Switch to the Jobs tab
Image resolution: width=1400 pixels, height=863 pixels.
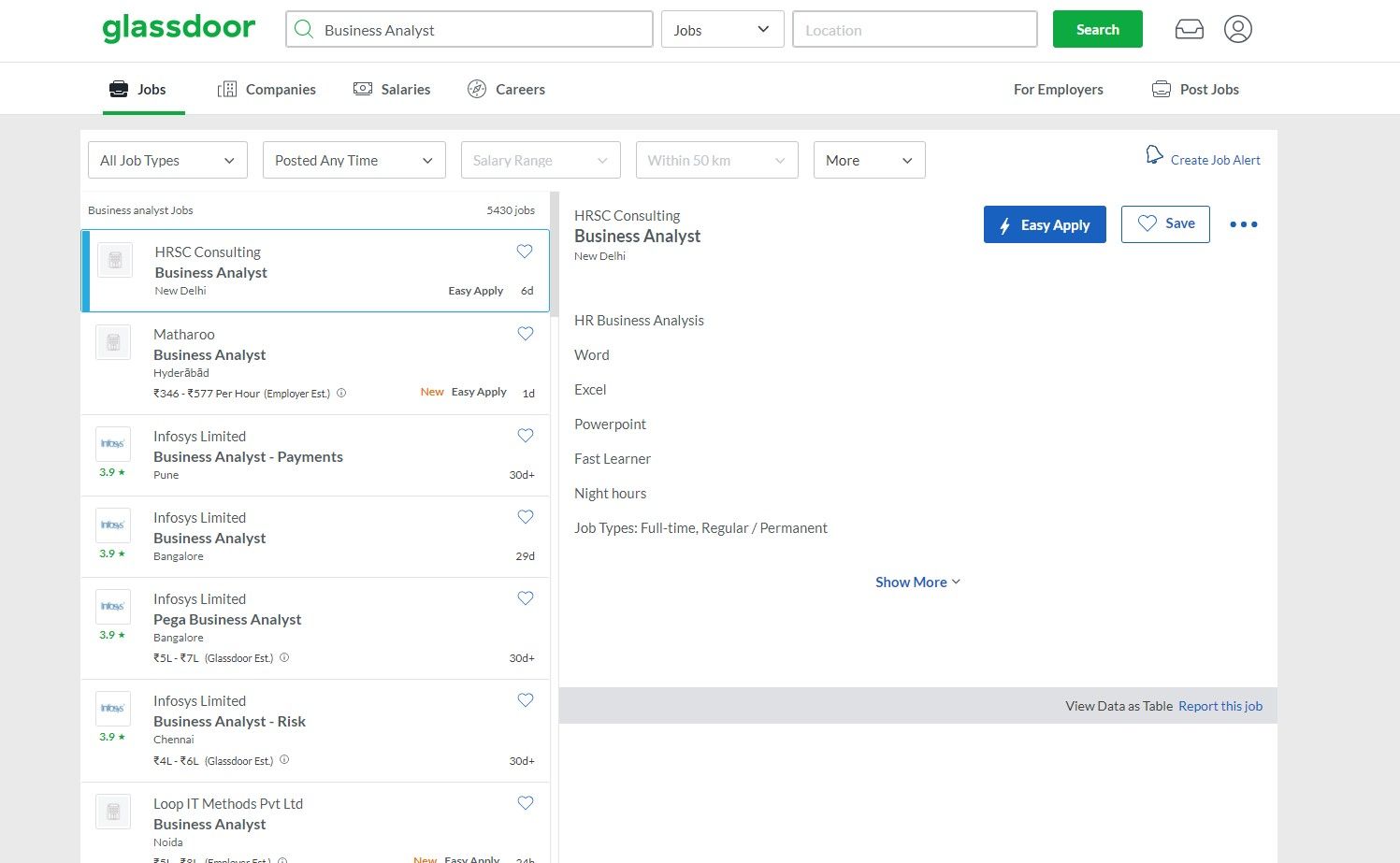tap(138, 90)
